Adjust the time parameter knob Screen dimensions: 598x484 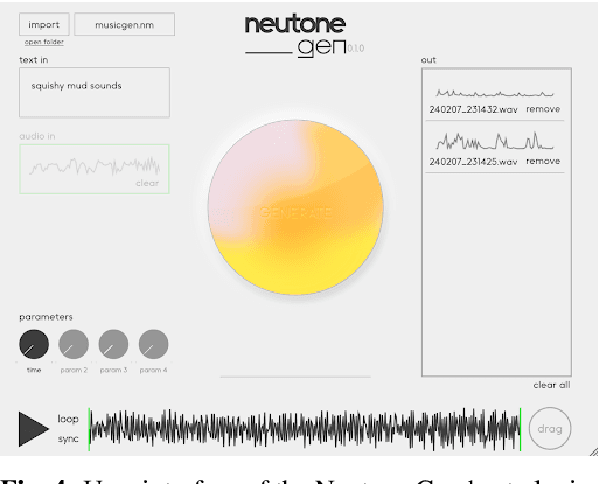(x=34, y=344)
